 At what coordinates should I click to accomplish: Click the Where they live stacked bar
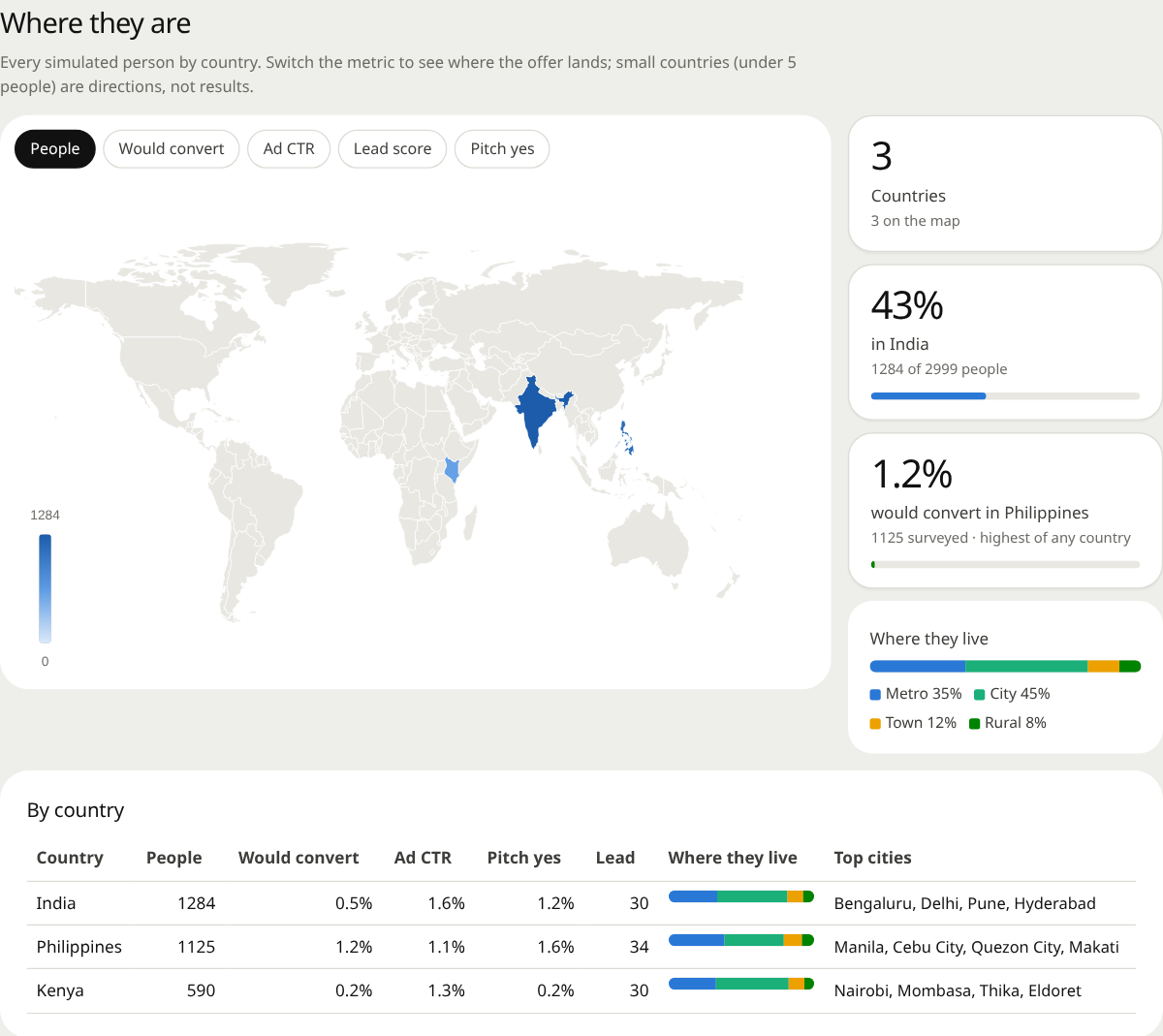1005,666
